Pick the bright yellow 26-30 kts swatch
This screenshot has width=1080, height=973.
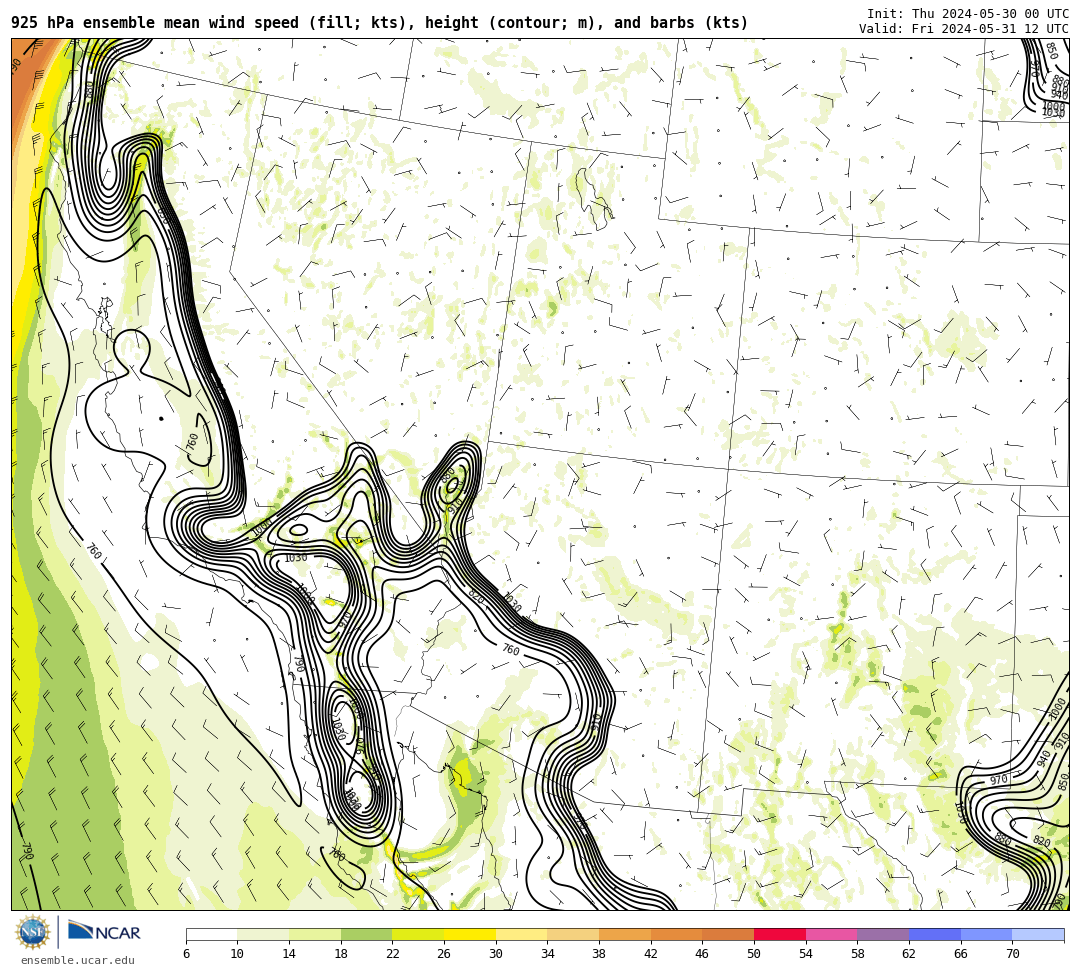point(470,934)
